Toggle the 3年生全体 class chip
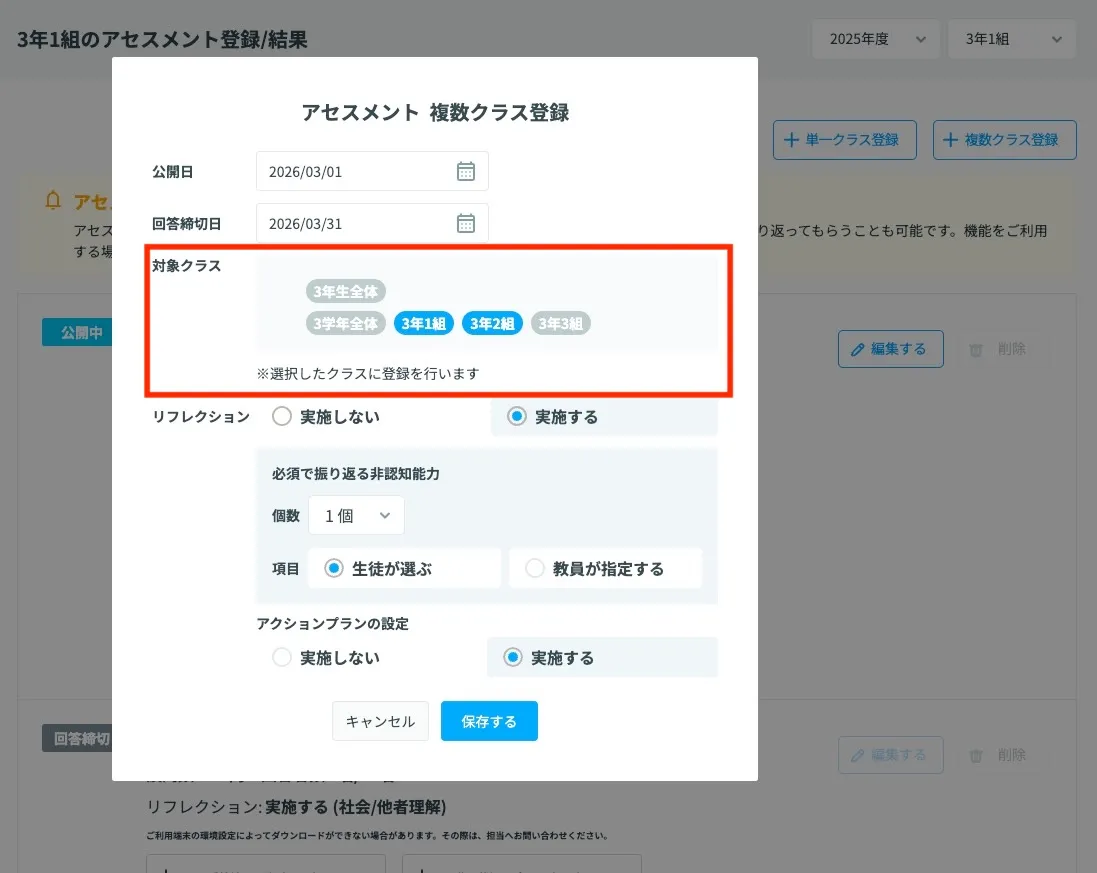The height and width of the screenshot is (873, 1097). [346, 291]
